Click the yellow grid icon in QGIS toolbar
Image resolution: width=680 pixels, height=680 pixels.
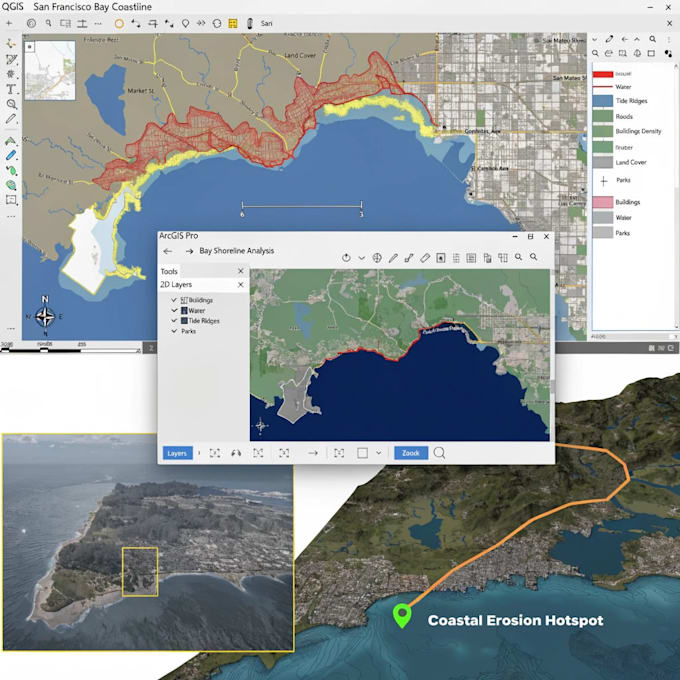point(233,23)
